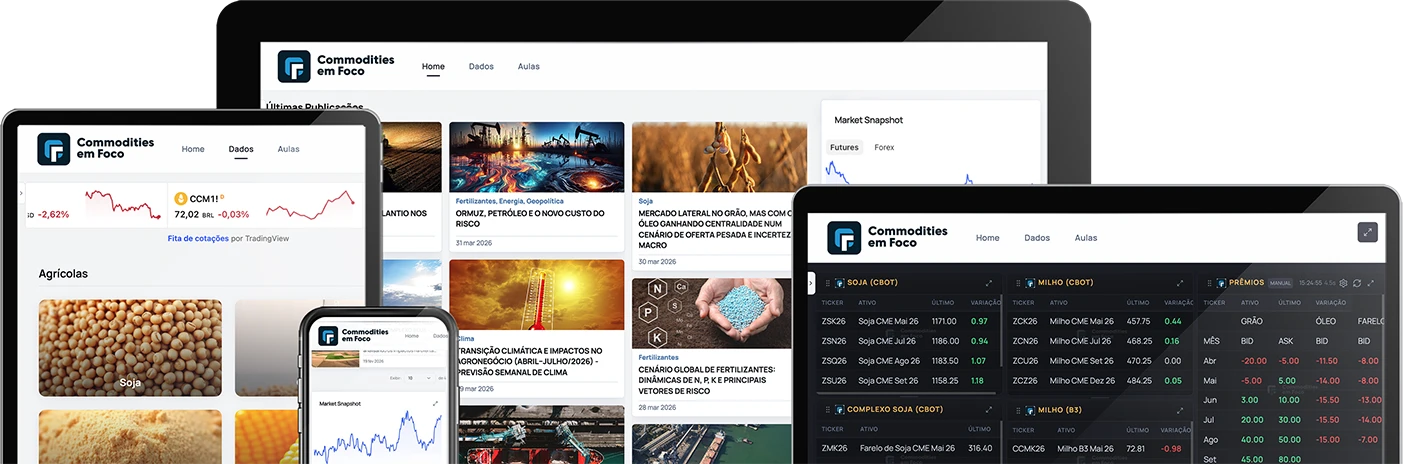Select the Aulas tab on the laptop screen
Viewport: 1403px width, 464px height.
pos(529,67)
